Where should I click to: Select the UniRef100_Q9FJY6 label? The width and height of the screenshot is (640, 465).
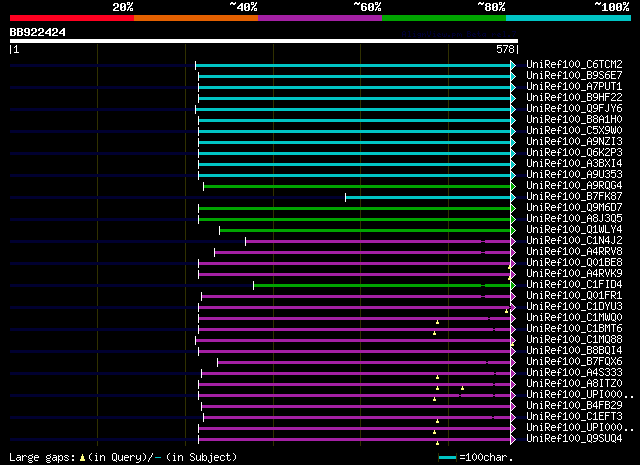[x=574, y=109]
